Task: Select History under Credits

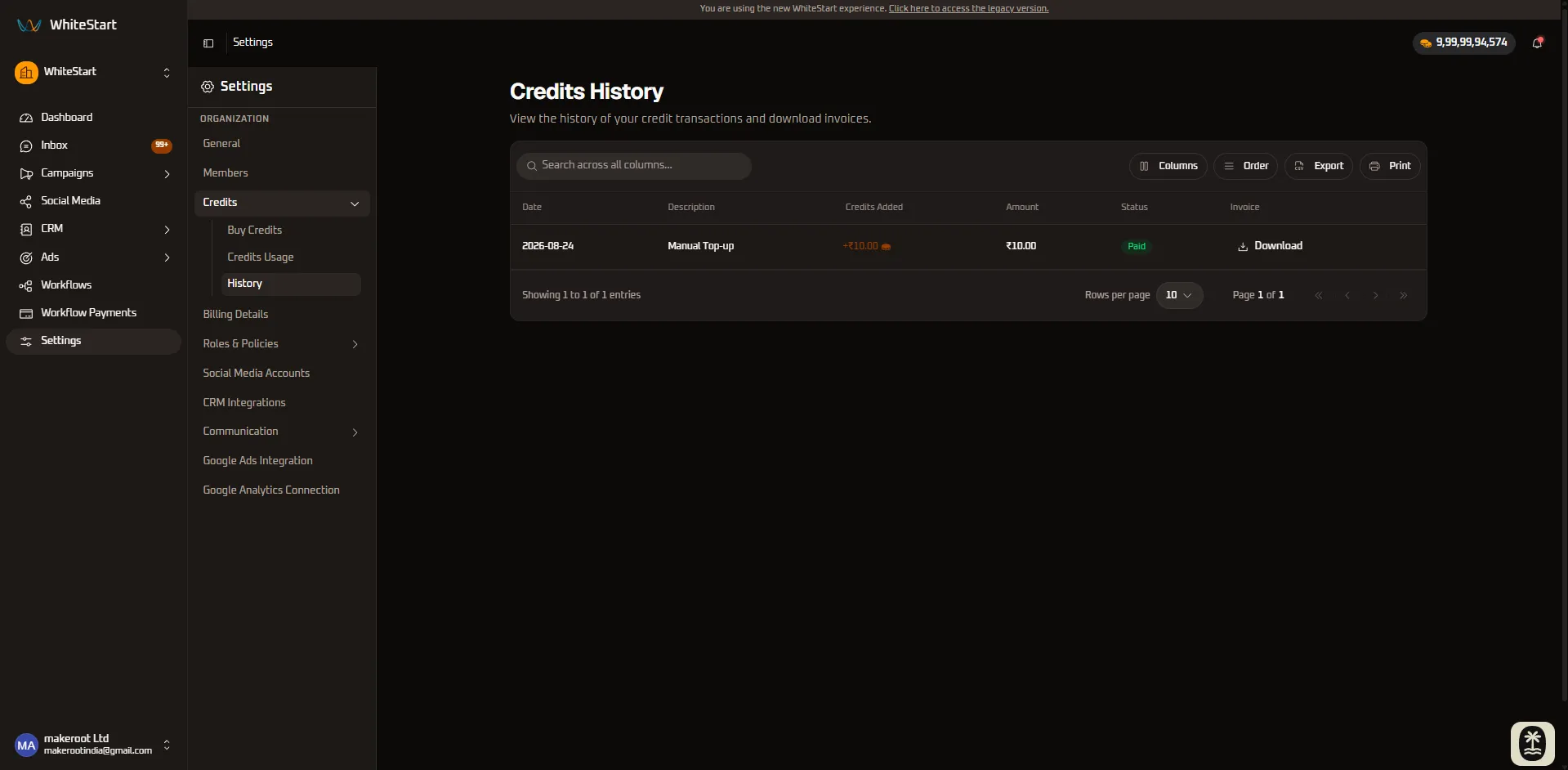Action: (290, 284)
